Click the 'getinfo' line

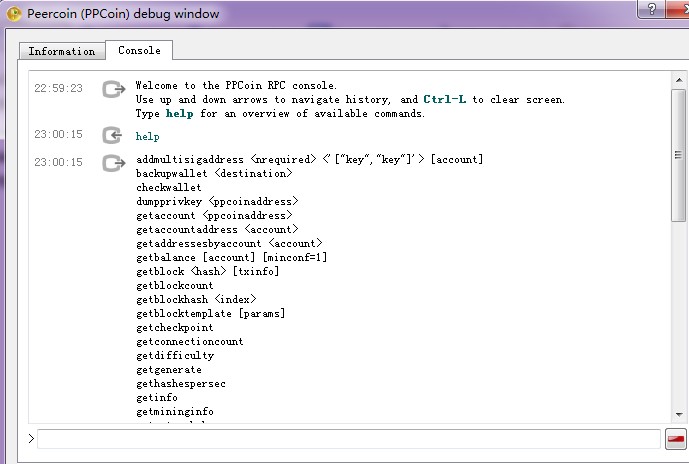pos(157,398)
